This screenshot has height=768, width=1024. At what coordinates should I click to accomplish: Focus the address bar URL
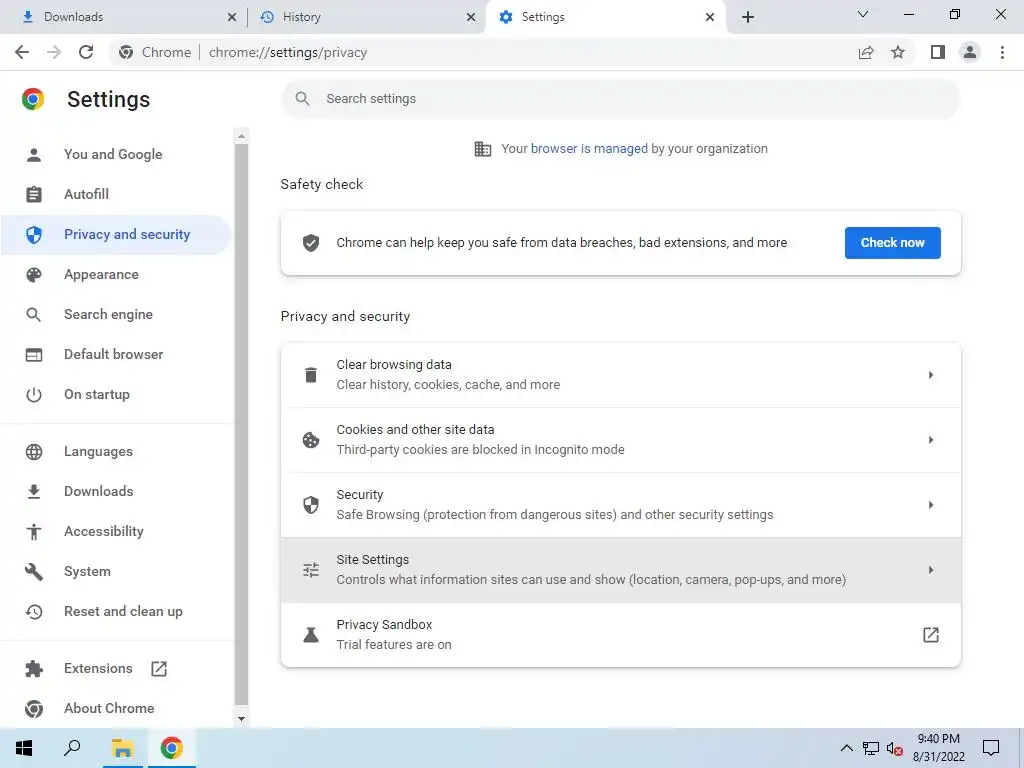point(287,52)
